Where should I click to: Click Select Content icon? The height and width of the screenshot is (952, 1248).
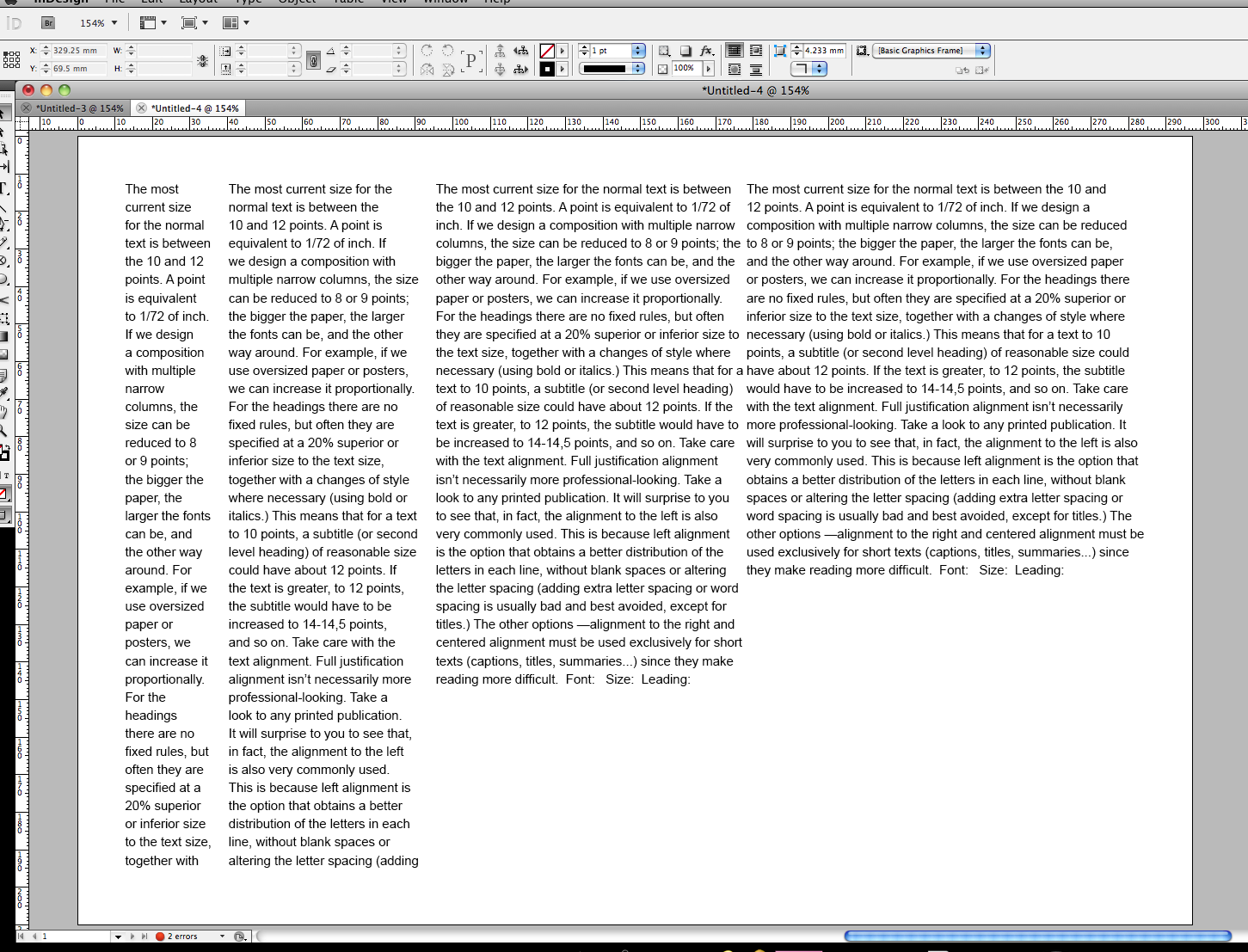pos(500,70)
